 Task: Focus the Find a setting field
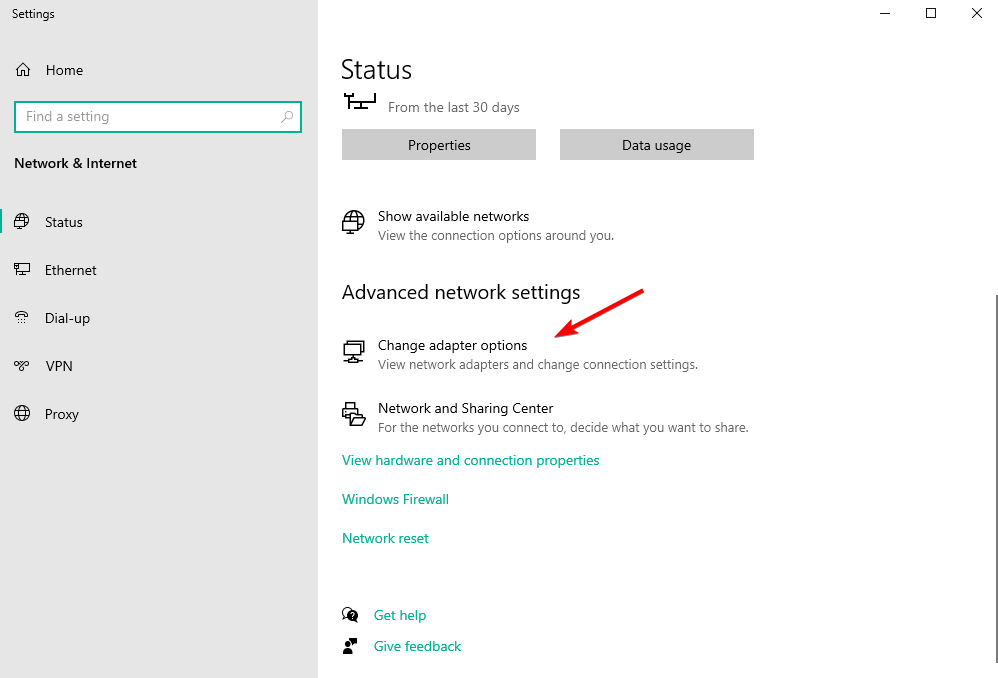tap(158, 117)
